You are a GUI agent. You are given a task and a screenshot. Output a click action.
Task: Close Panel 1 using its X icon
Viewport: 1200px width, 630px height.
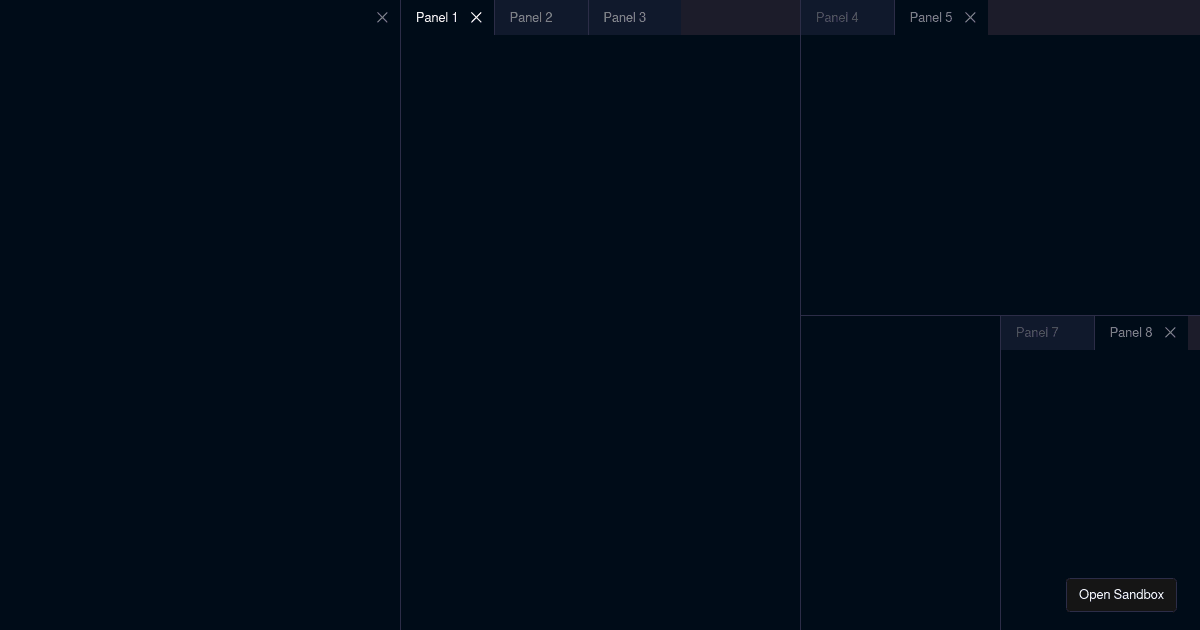click(x=476, y=17)
